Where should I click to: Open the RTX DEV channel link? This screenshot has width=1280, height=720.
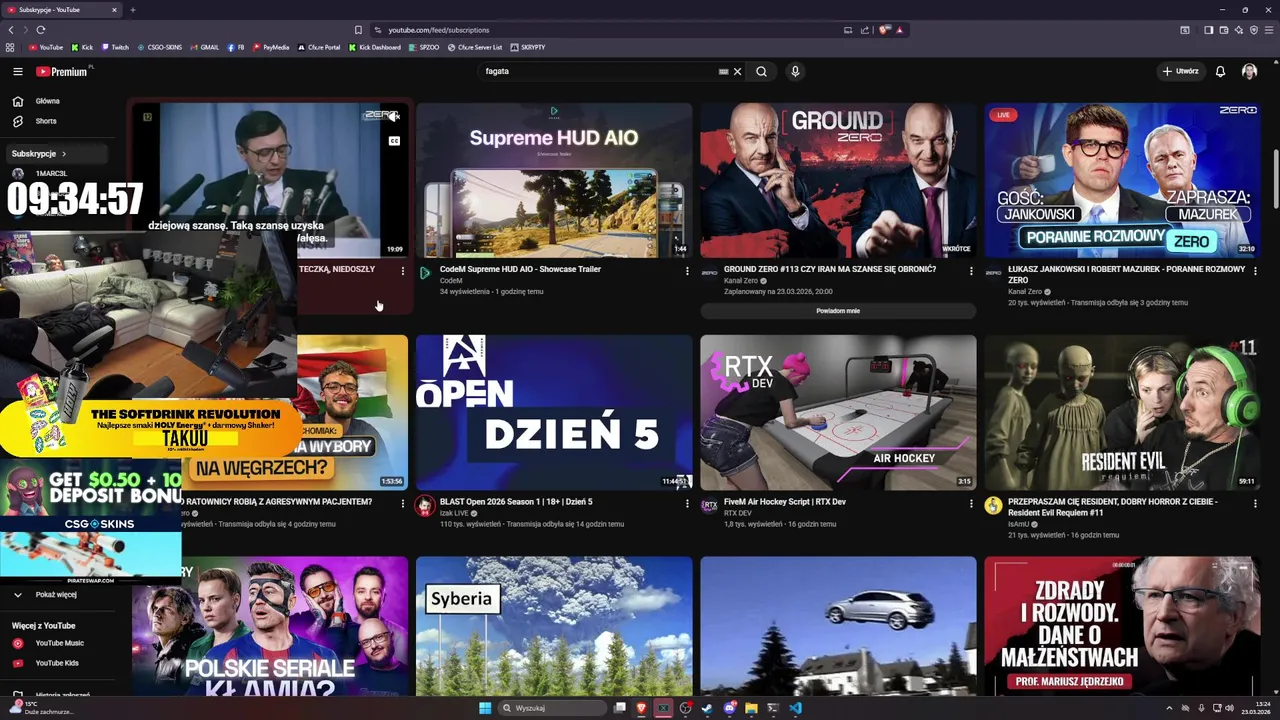click(x=738, y=513)
